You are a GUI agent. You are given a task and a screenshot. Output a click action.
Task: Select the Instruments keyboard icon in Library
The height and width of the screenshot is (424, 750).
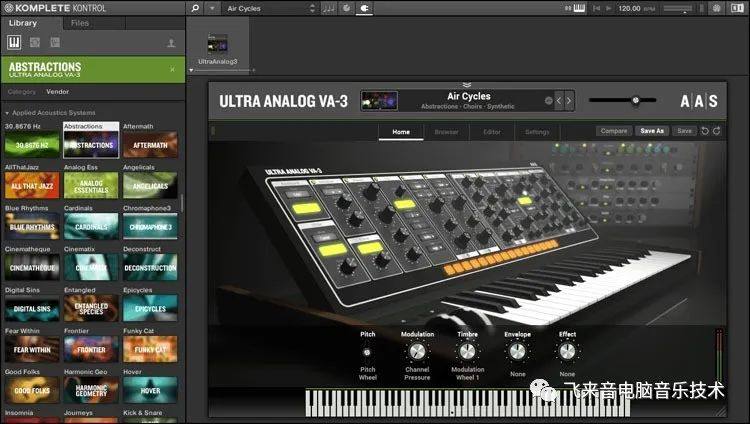pyautogui.click(x=14, y=43)
